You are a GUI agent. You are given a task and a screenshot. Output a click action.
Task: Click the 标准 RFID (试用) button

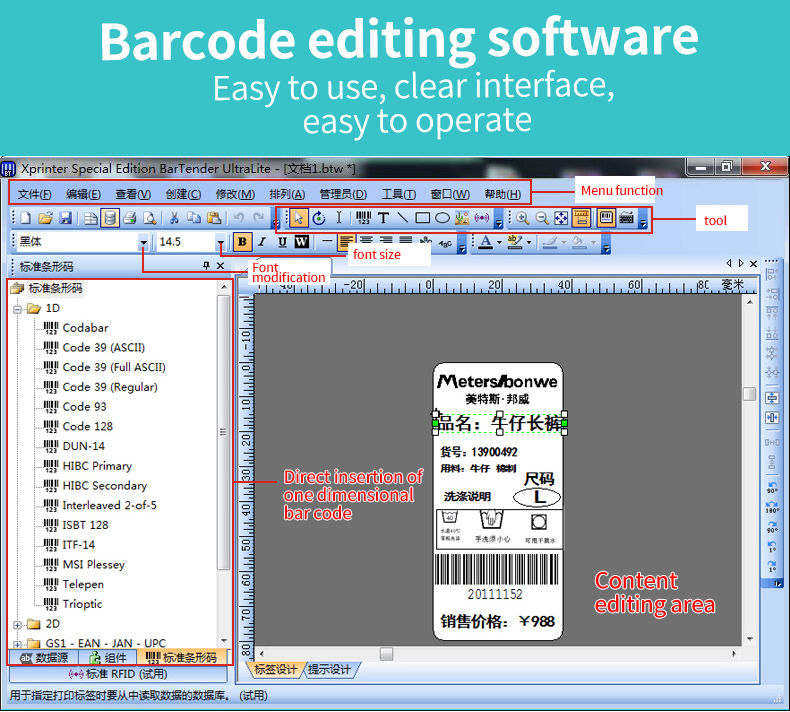(118, 675)
